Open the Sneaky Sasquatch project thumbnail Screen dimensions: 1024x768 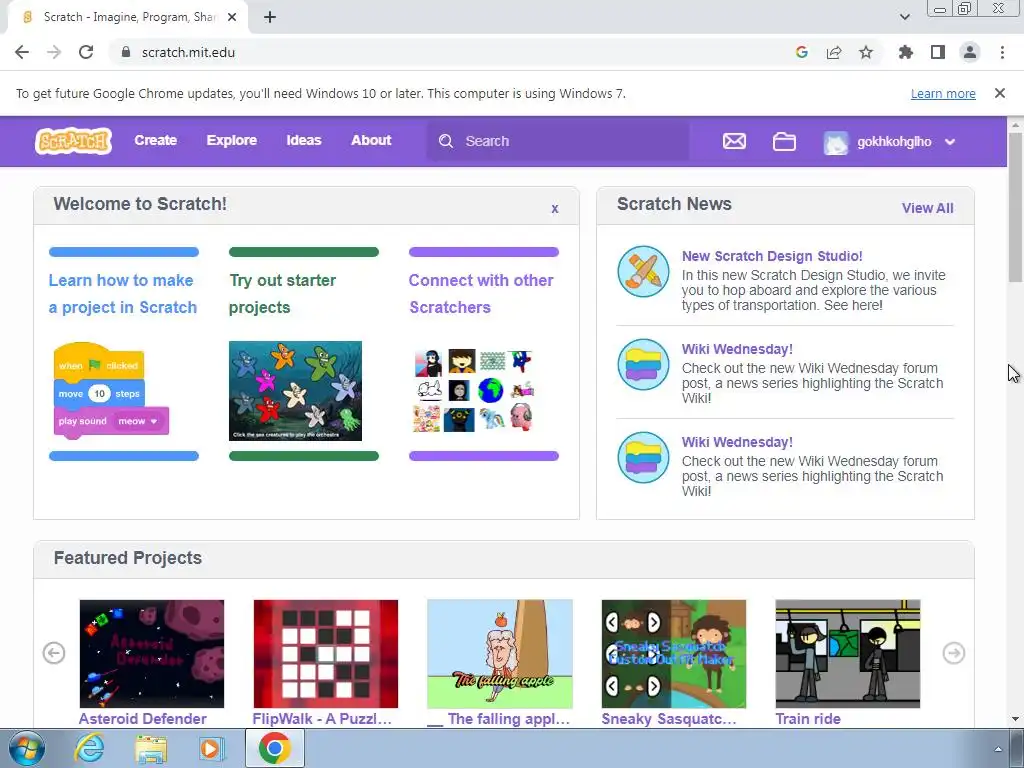673,654
